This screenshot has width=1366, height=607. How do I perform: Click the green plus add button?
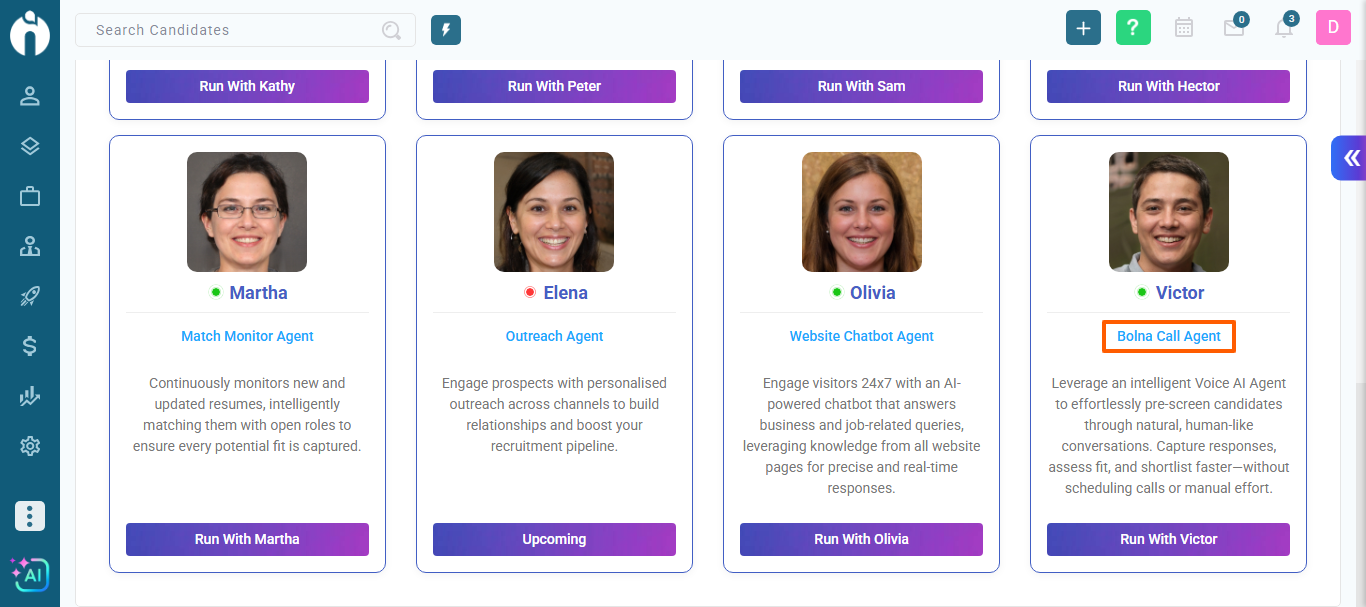[x=1083, y=28]
